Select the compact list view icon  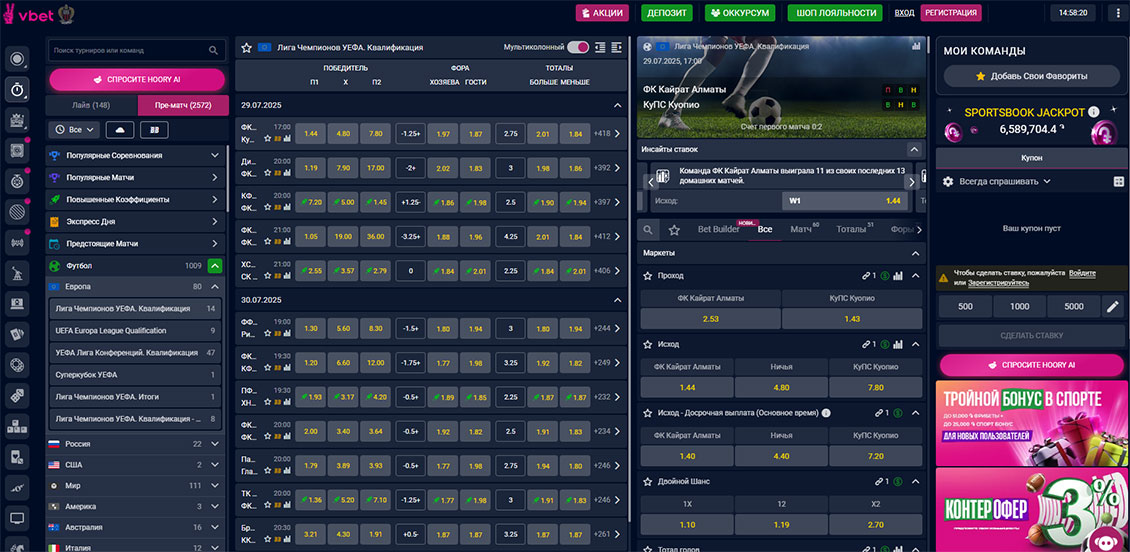[600, 48]
